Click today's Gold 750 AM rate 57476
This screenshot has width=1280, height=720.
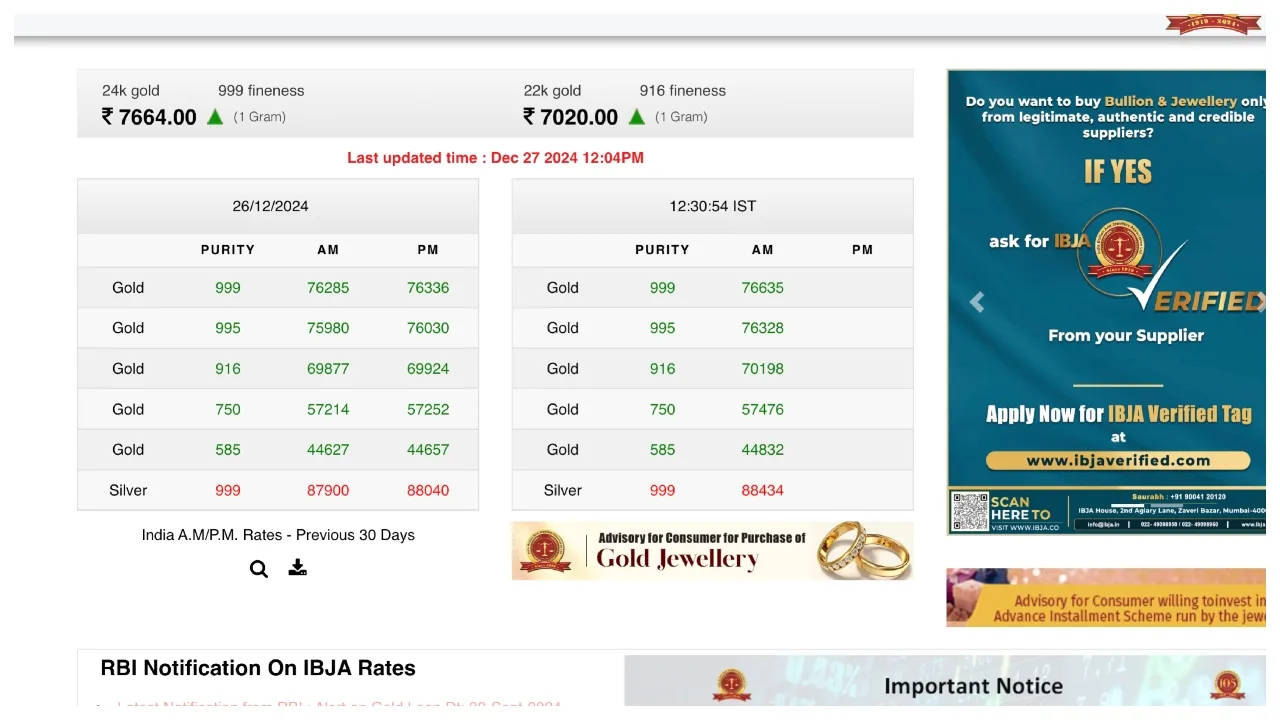pos(763,409)
